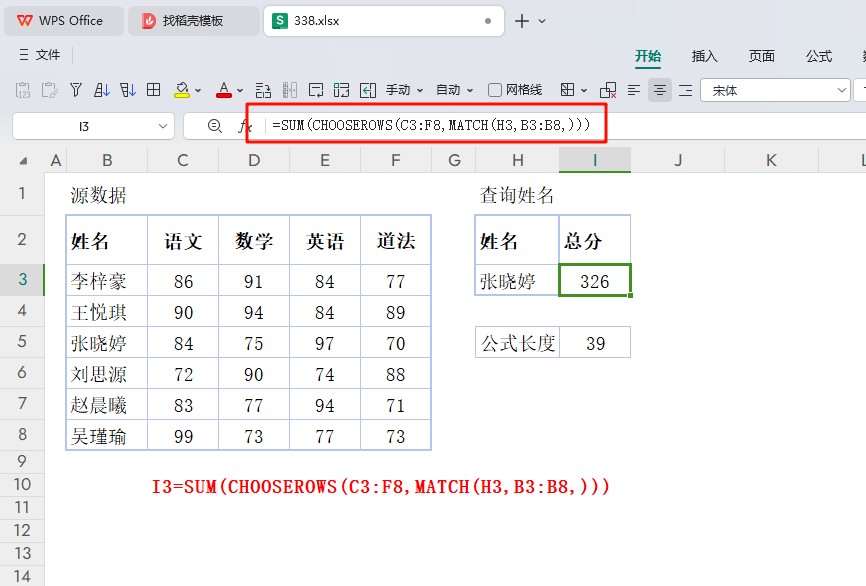Expand the borders dropdown arrow
Screen dimensions: 866x586
[x=584, y=91]
